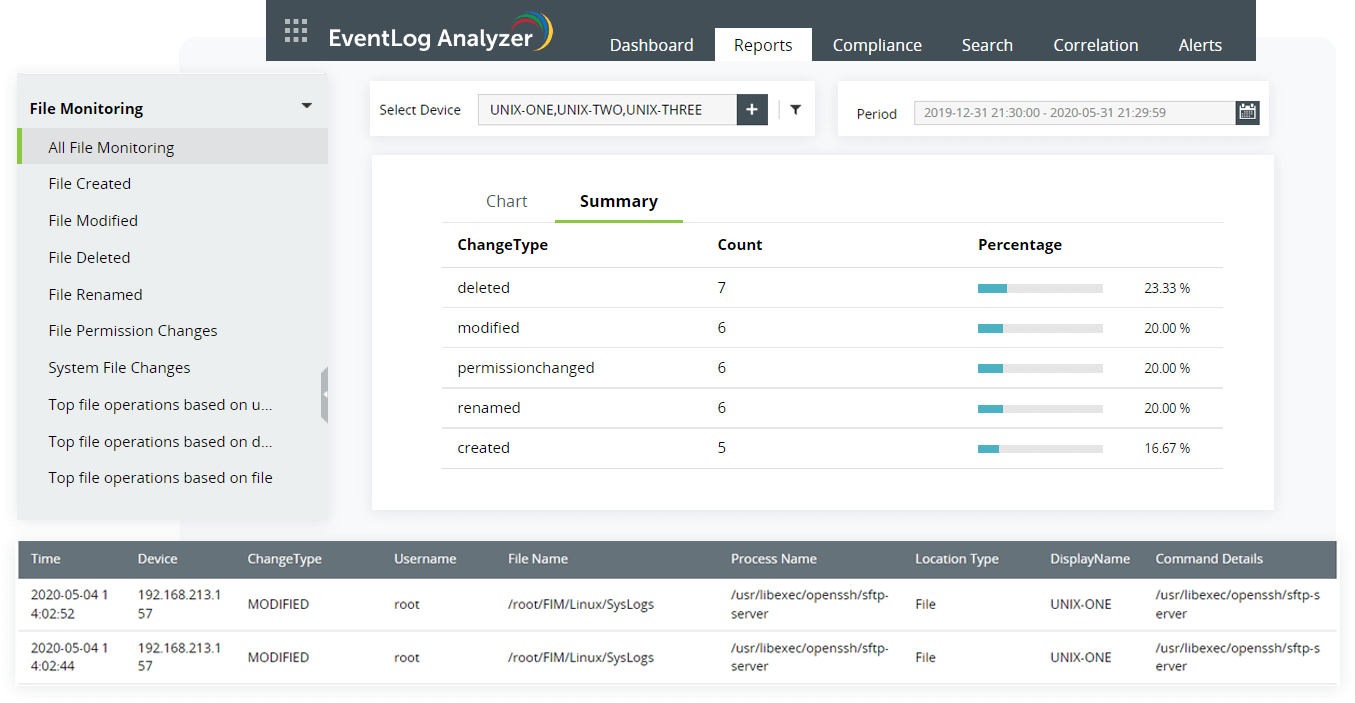Go to the Compliance tab
Screen dimensions: 1355x703
(x=877, y=45)
